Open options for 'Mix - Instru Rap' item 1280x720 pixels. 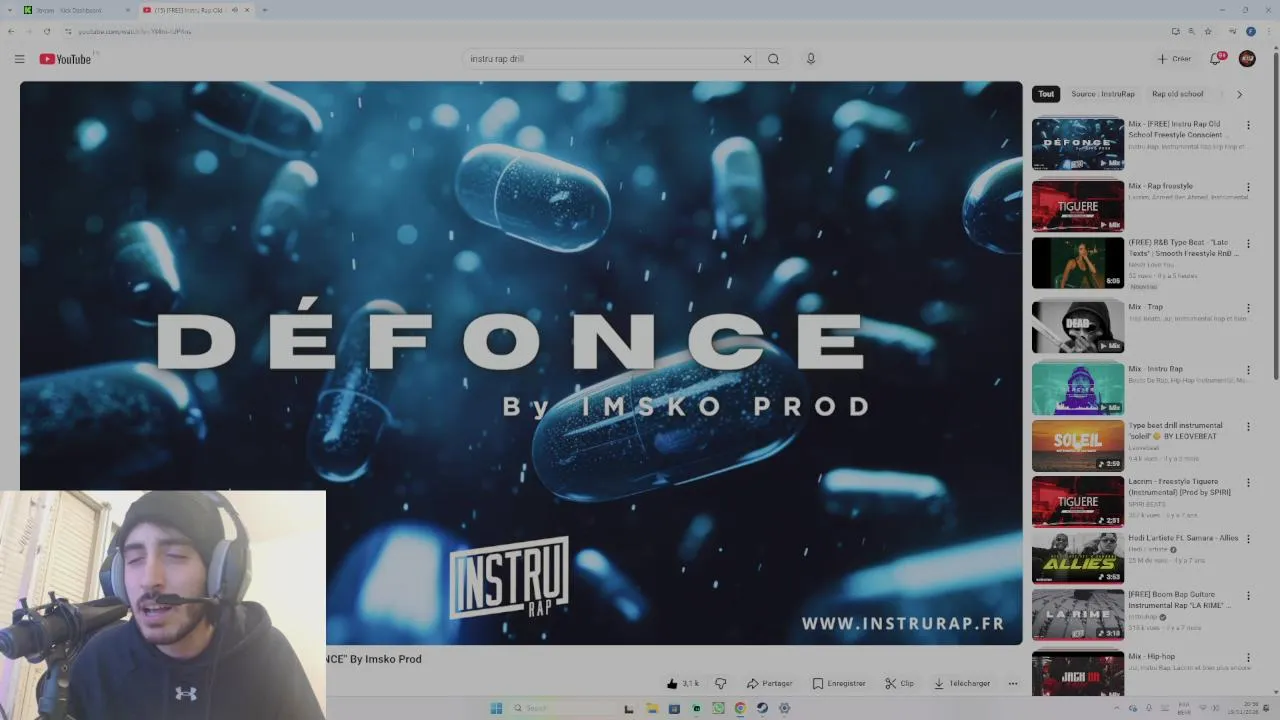pyautogui.click(x=1248, y=370)
